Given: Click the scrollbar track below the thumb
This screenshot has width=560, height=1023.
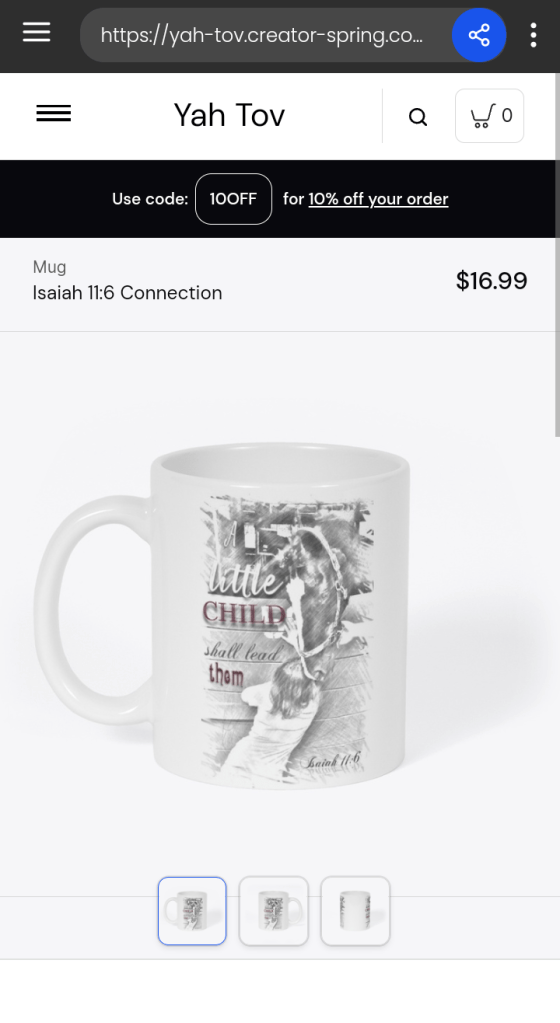Looking at the screenshot, I should point(557,718).
